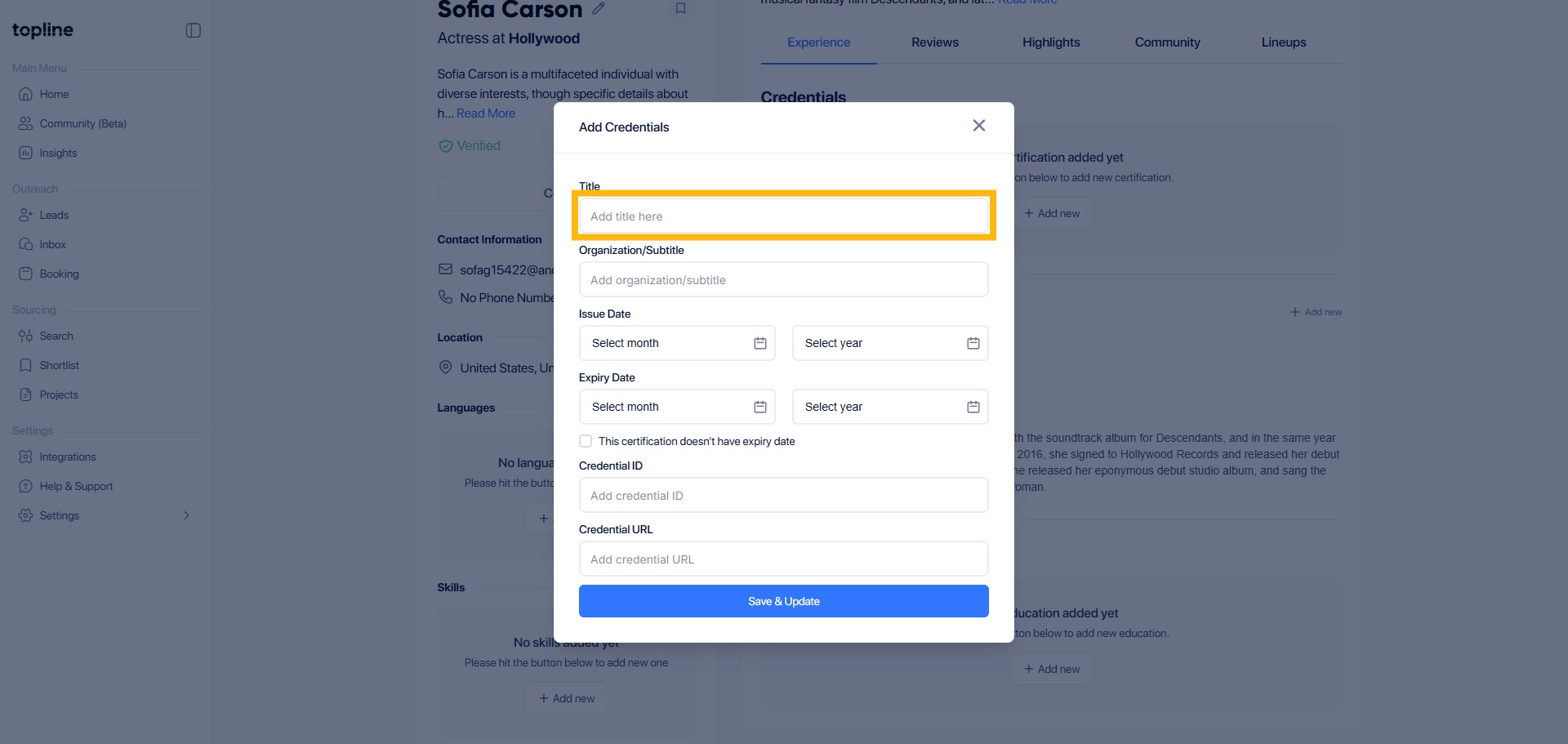
Task: Open the Shortlist sidebar item
Action: pos(59,365)
